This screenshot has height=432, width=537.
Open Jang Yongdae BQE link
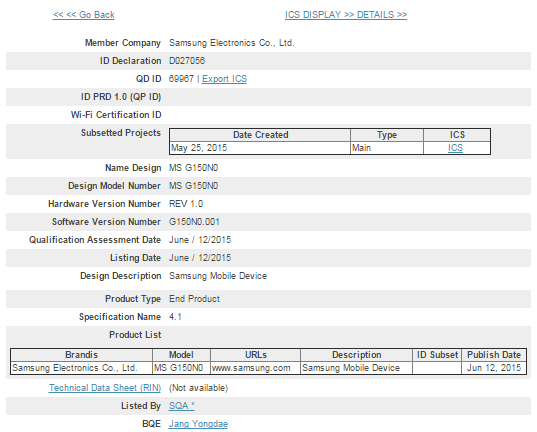[x=198, y=424]
